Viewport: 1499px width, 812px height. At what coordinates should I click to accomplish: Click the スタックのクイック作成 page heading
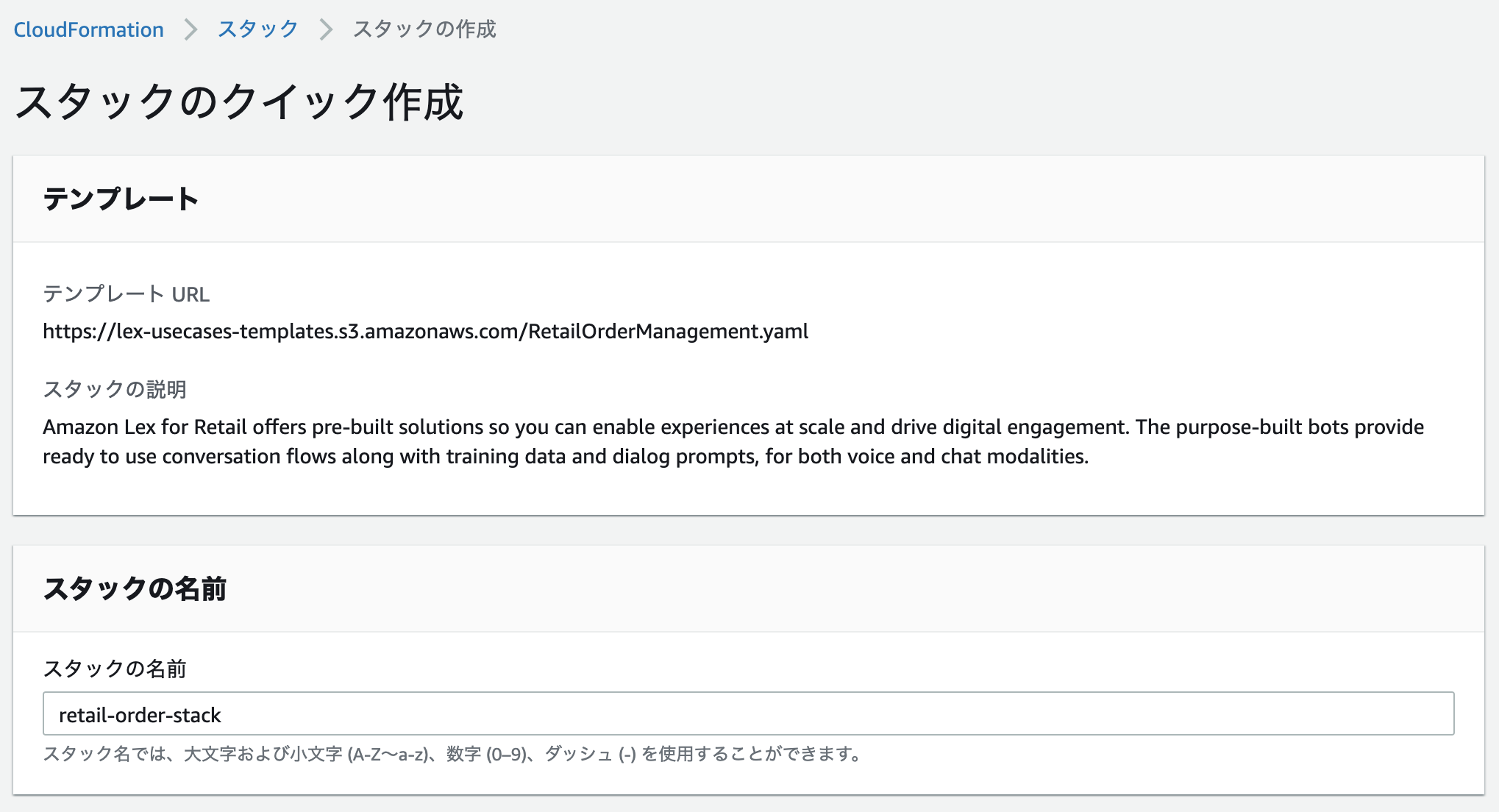coord(239,101)
